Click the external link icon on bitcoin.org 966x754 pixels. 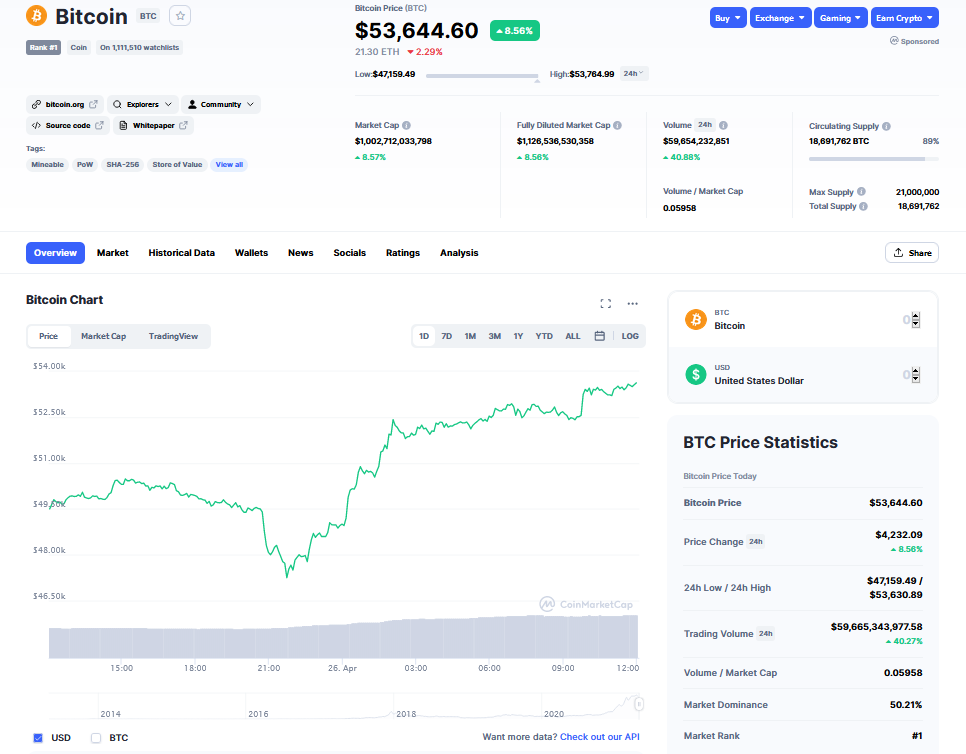click(x=93, y=104)
